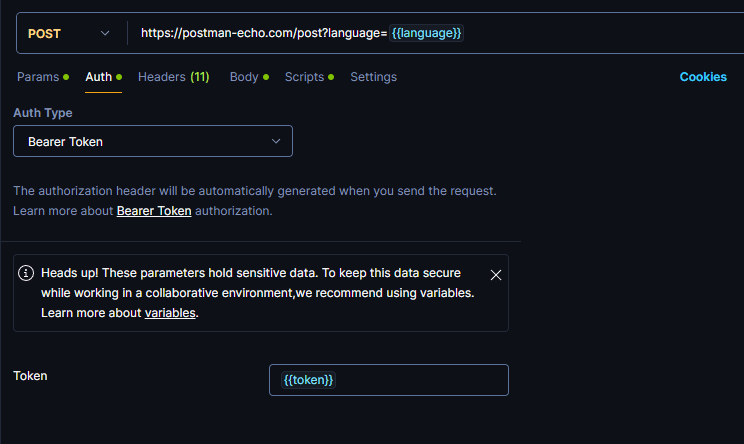Click the Auth Type label
This screenshot has height=444, width=744.
click(x=43, y=113)
